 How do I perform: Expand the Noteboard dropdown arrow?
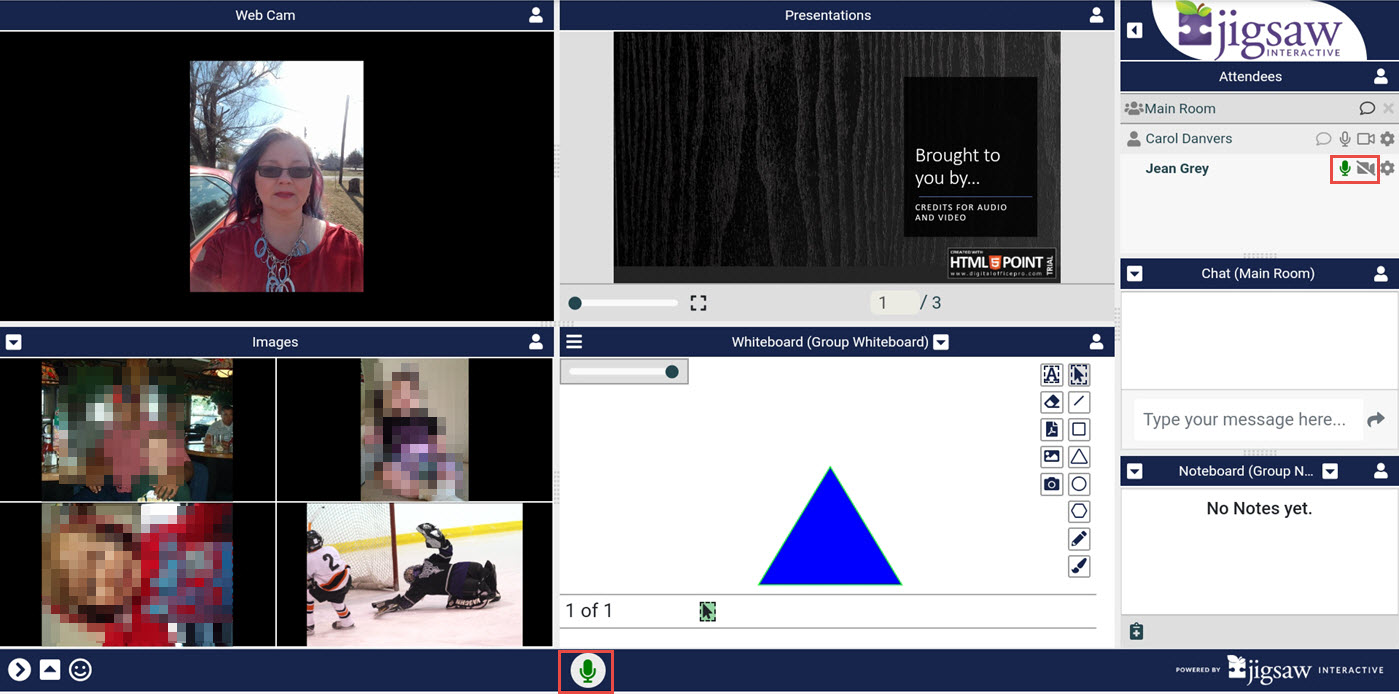click(x=1330, y=471)
